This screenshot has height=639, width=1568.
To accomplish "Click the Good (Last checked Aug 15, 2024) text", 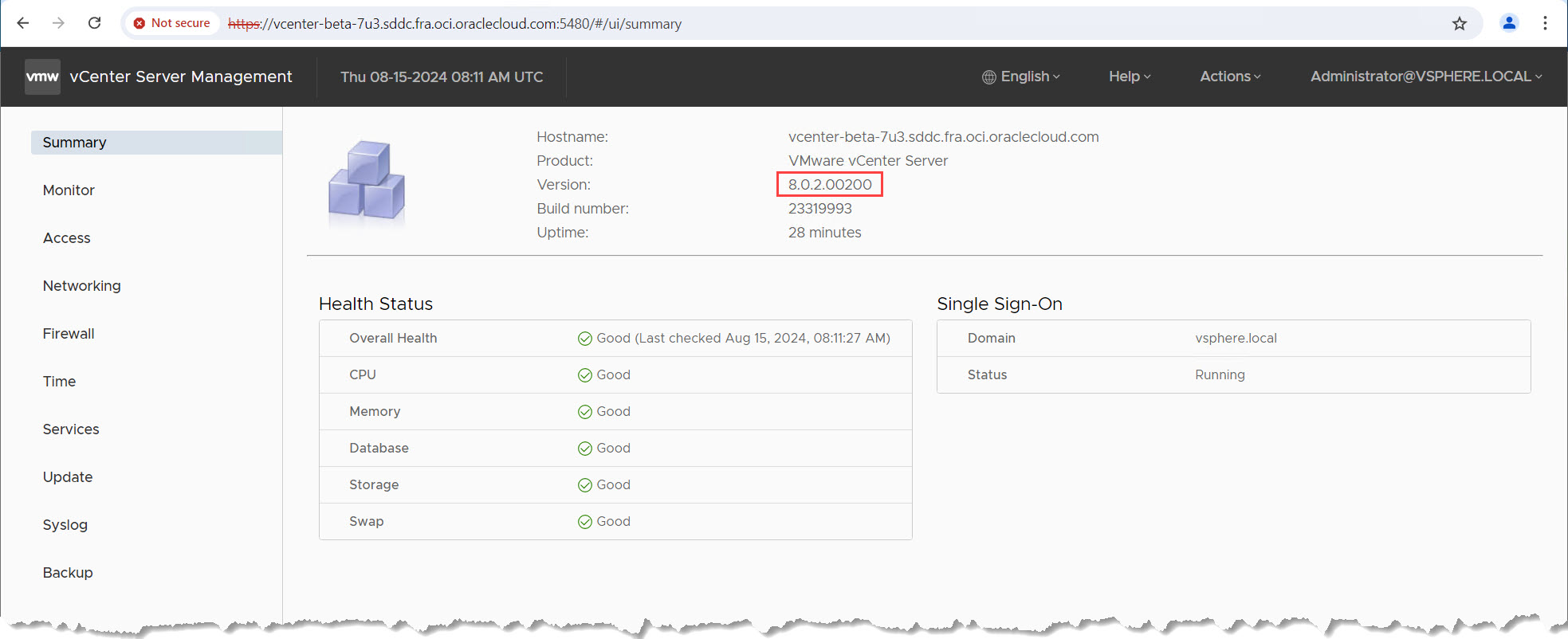I will click(x=743, y=339).
